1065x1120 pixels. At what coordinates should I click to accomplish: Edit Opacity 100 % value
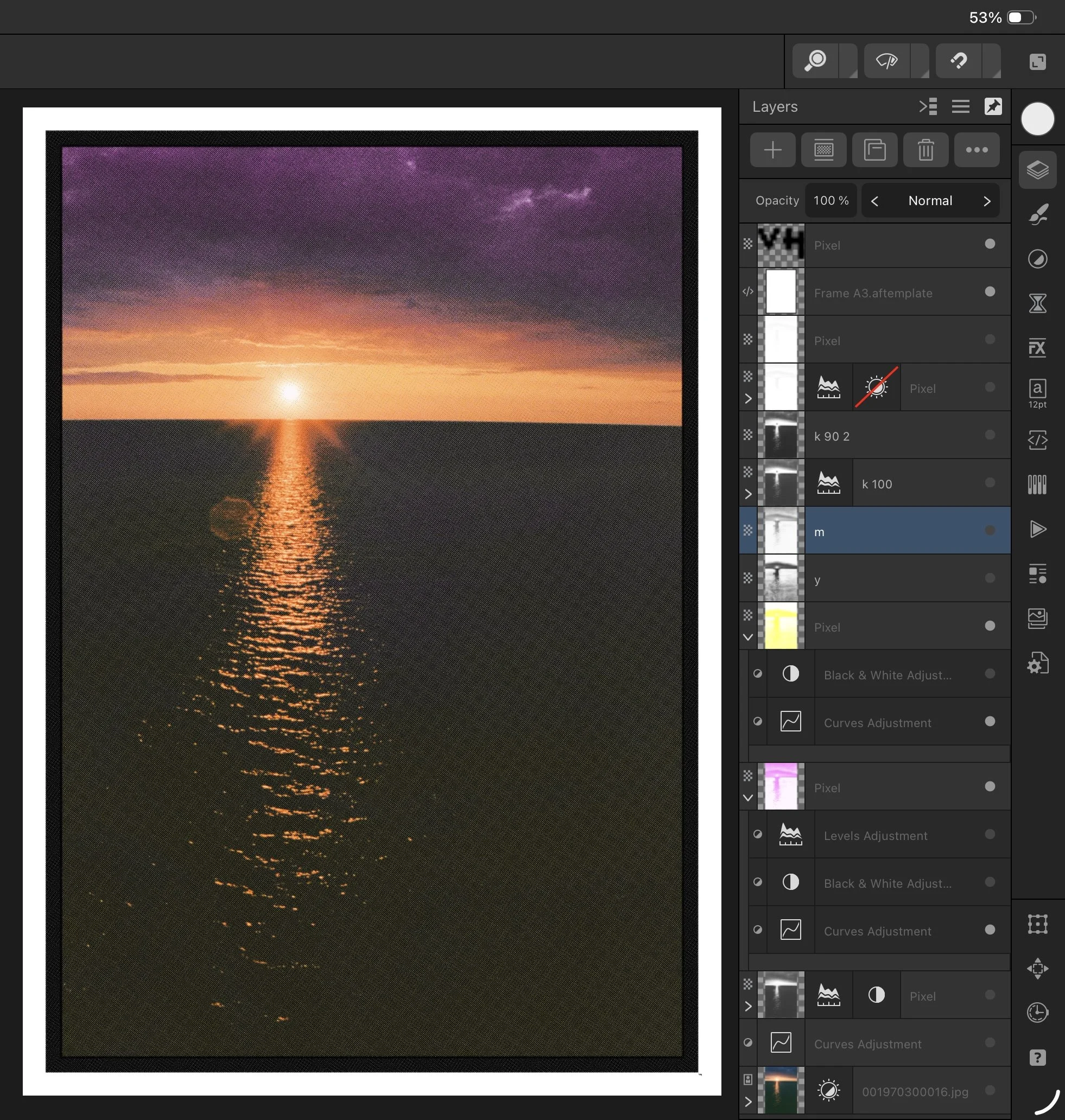pos(831,201)
